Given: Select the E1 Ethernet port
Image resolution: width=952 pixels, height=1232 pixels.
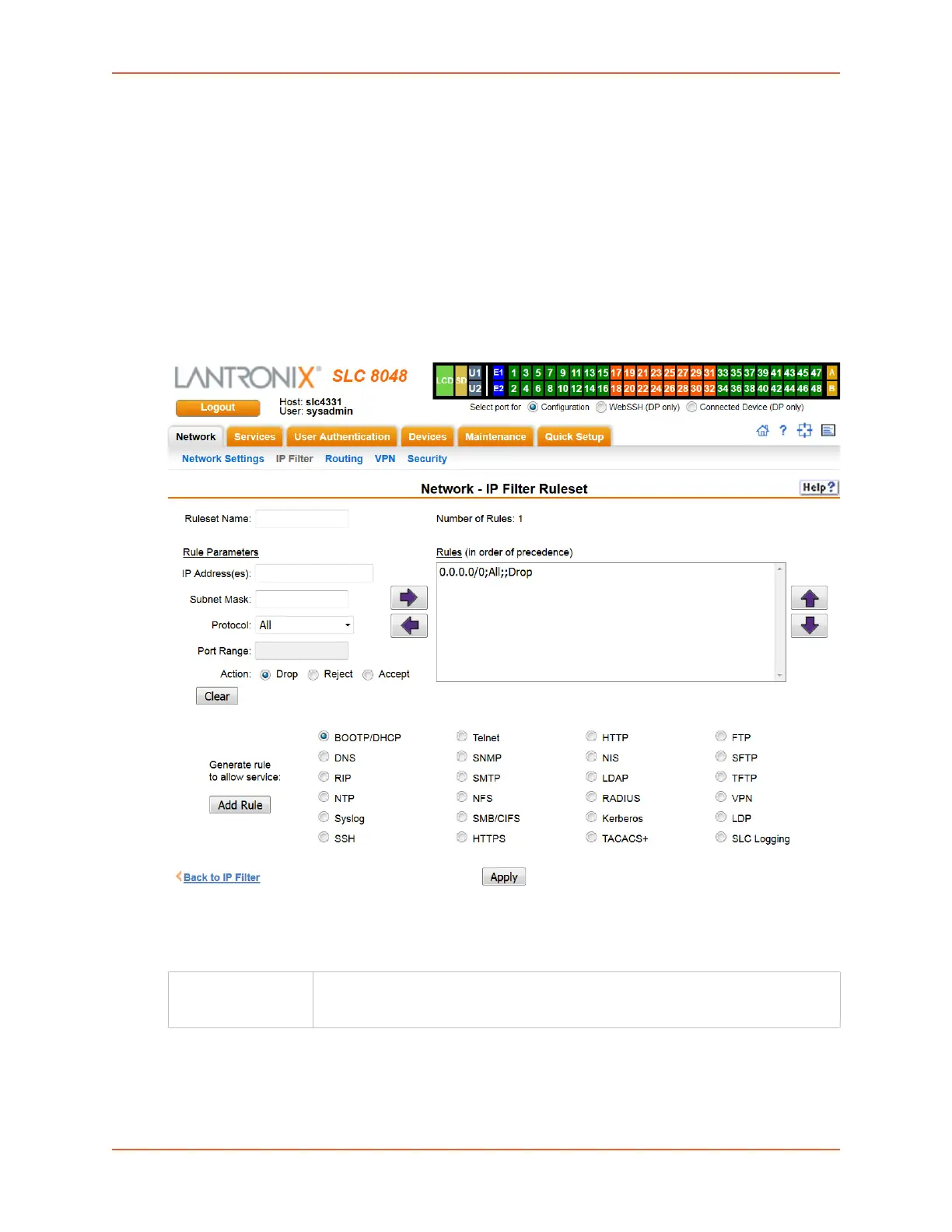Looking at the screenshot, I should pos(499,373).
